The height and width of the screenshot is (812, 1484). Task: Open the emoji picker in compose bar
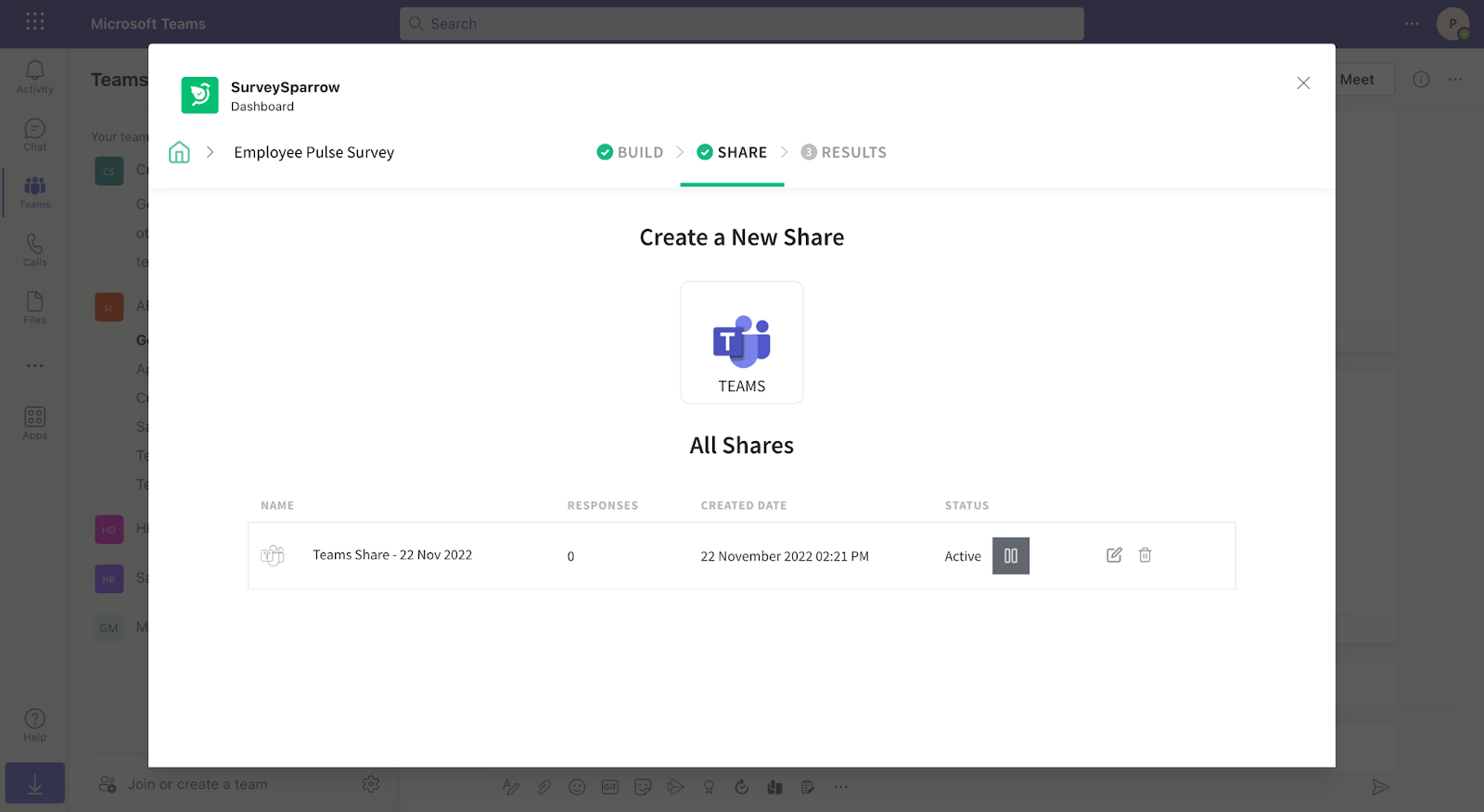577,787
